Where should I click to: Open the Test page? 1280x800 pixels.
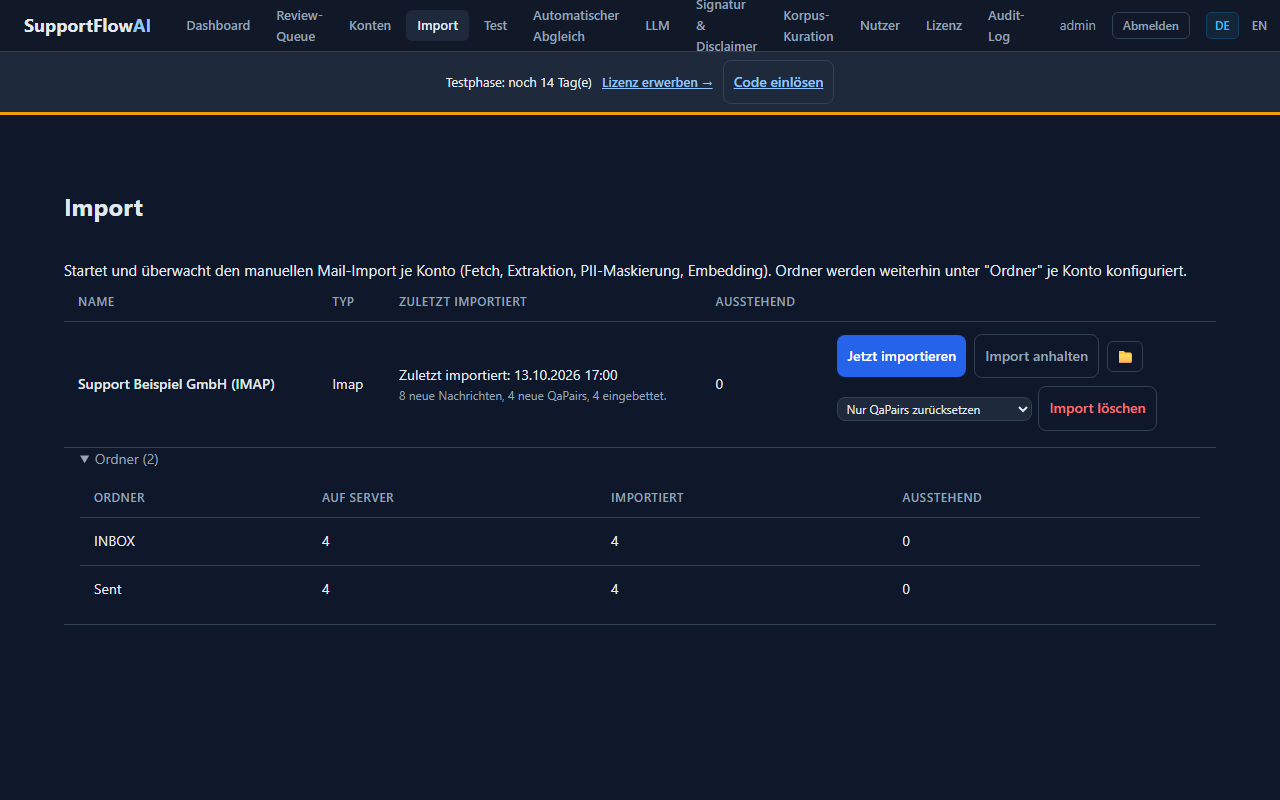point(495,25)
